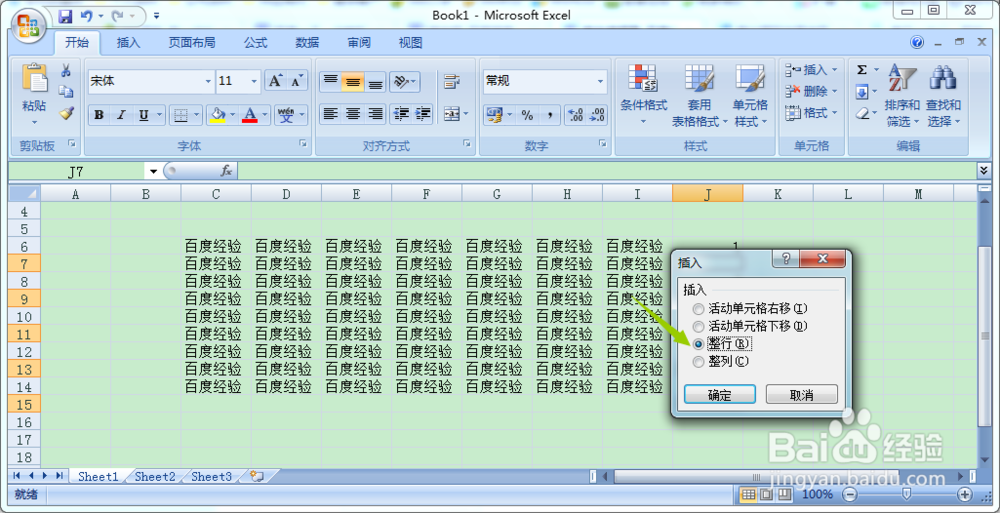Click the Cut scissors icon

point(66,70)
